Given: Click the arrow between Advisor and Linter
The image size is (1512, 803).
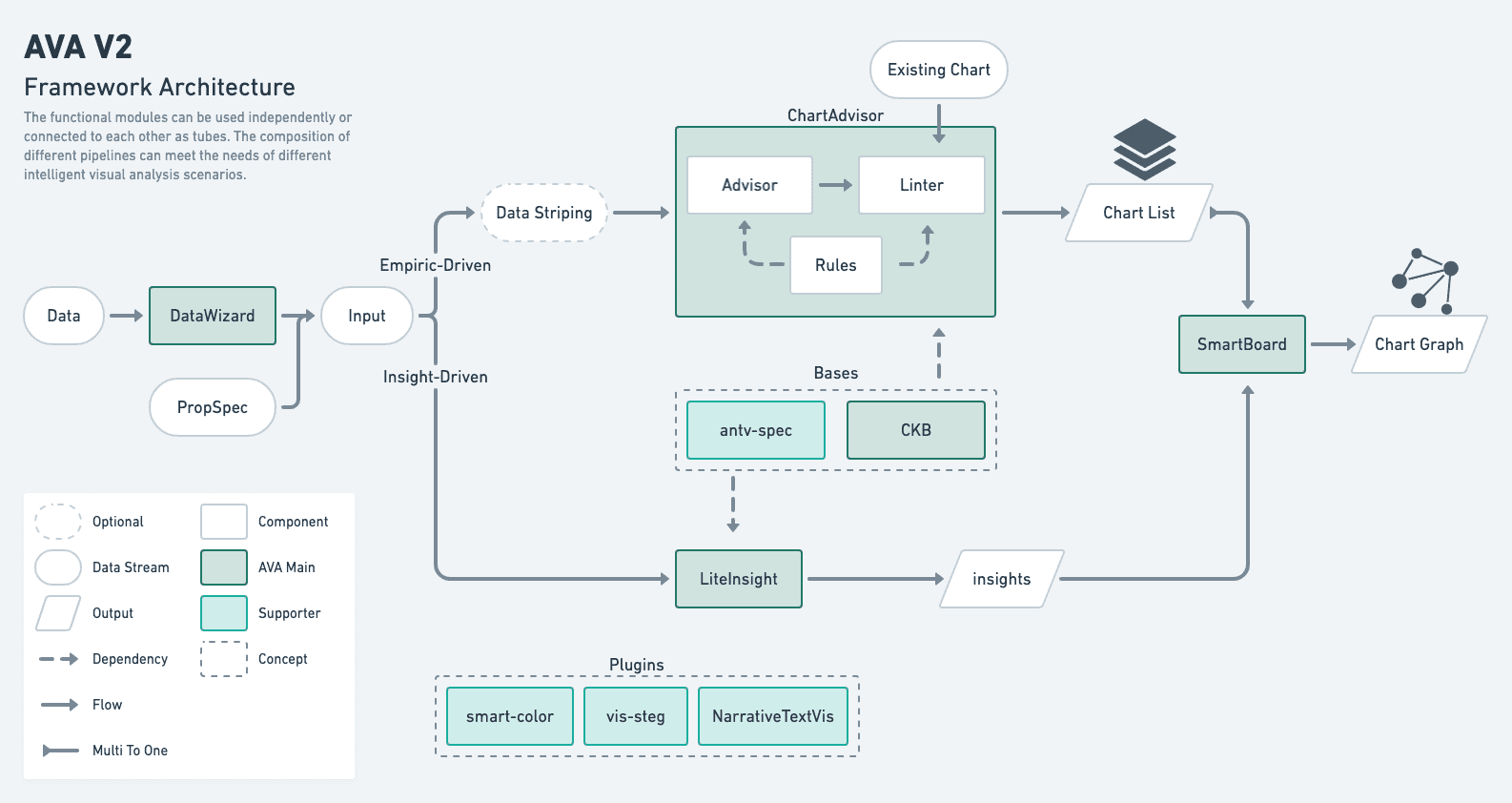Looking at the screenshot, I should 836,185.
